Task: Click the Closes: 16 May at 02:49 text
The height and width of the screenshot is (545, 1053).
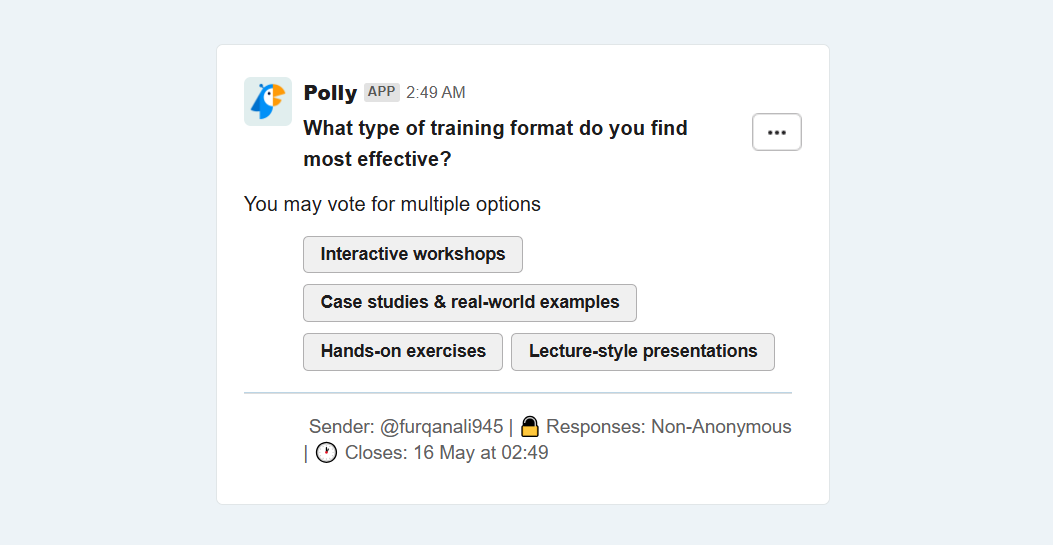Action: click(447, 452)
